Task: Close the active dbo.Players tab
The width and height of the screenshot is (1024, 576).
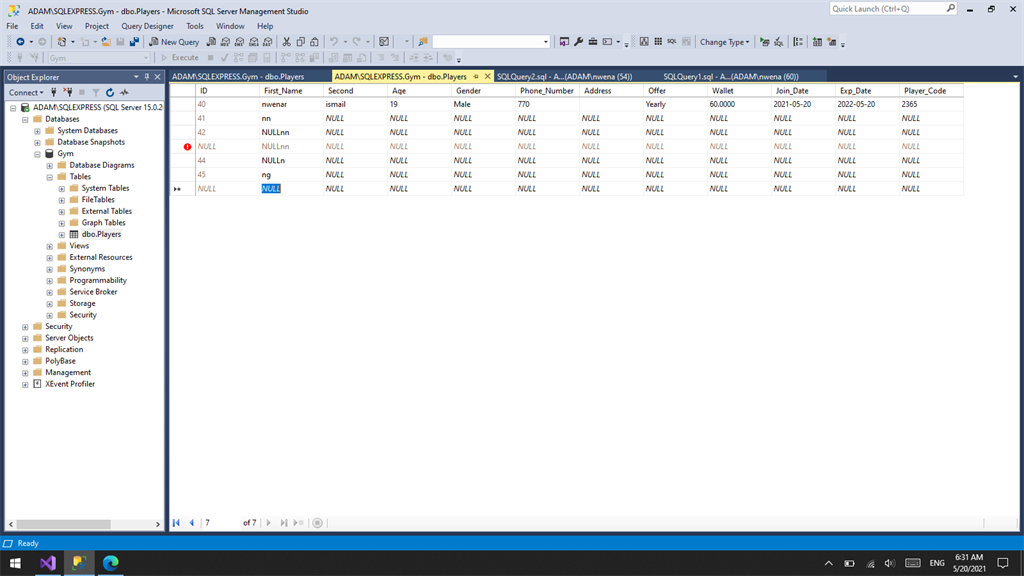Action: click(487, 76)
